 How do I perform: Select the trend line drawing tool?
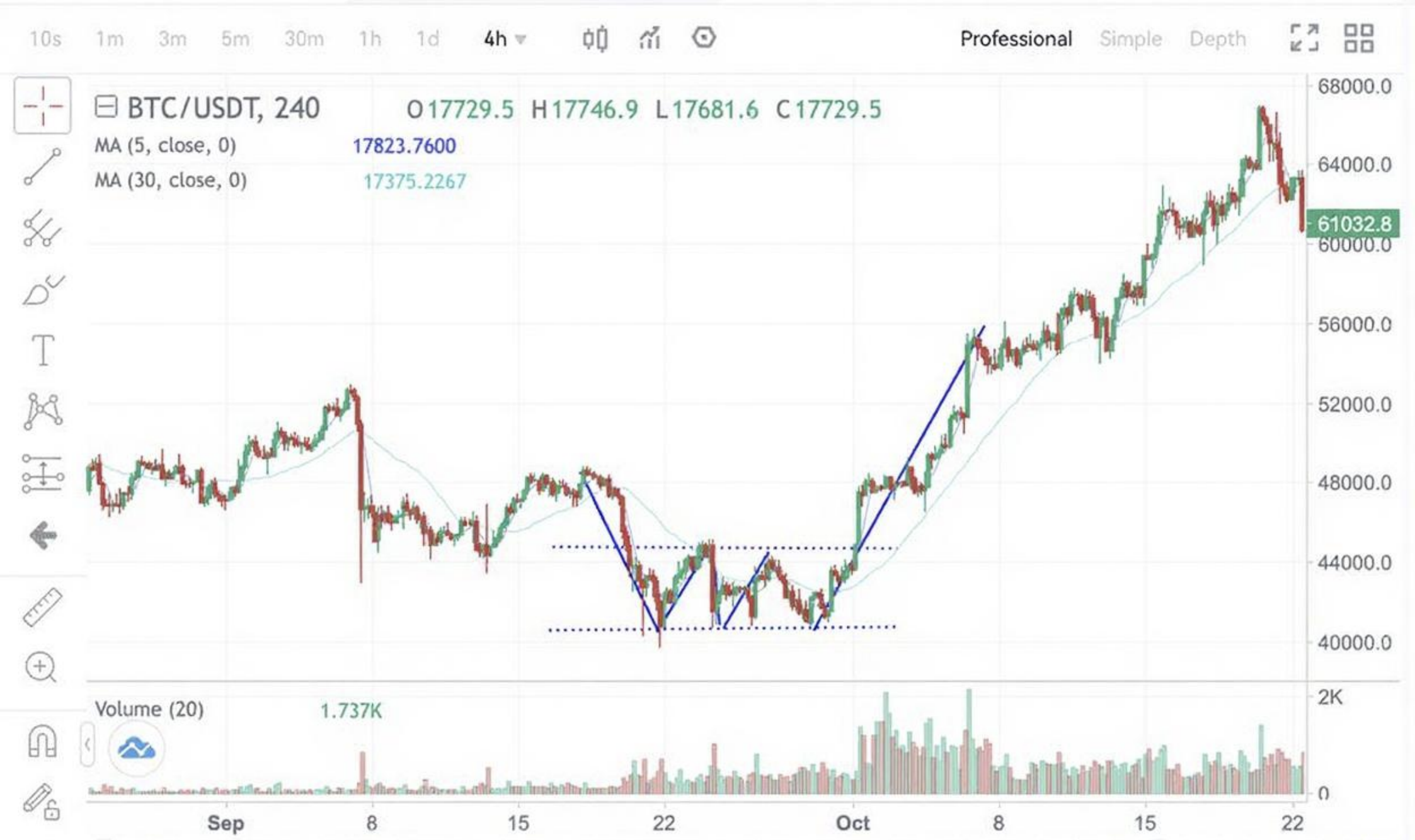coord(42,167)
